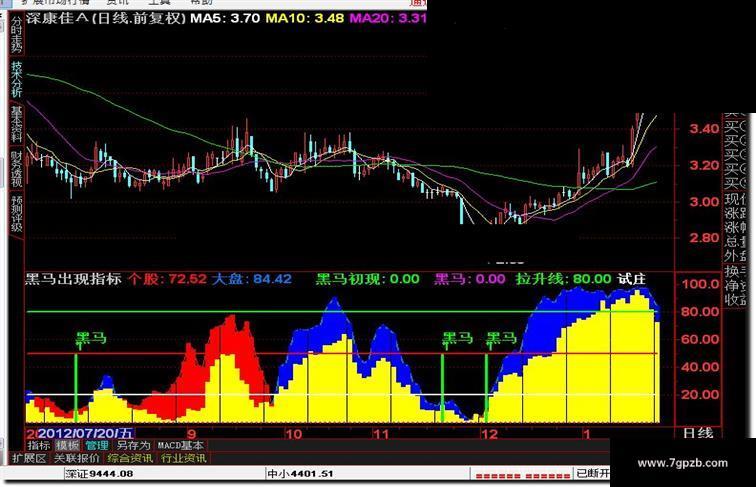Open the 分时走势 side tab
Image resolution: width=756 pixels, height=487 pixels.
tap(16, 34)
